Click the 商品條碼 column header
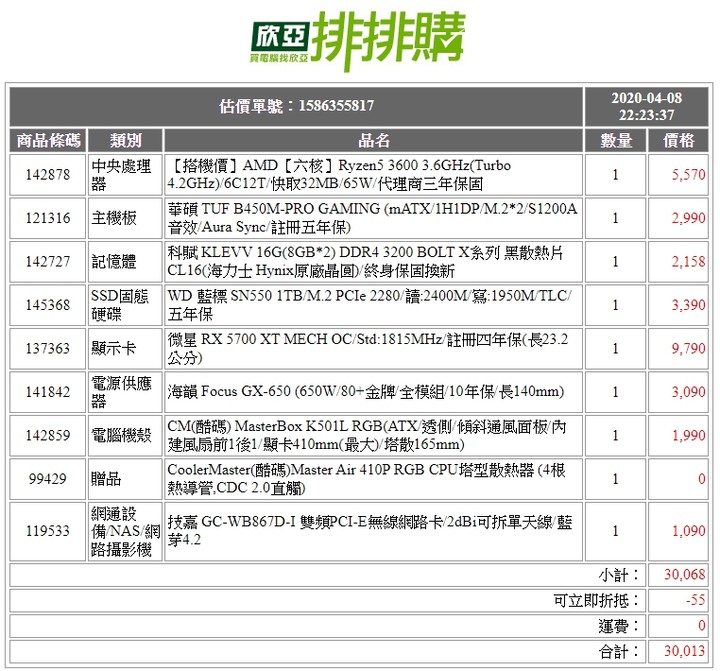 (x=48, y=141)
